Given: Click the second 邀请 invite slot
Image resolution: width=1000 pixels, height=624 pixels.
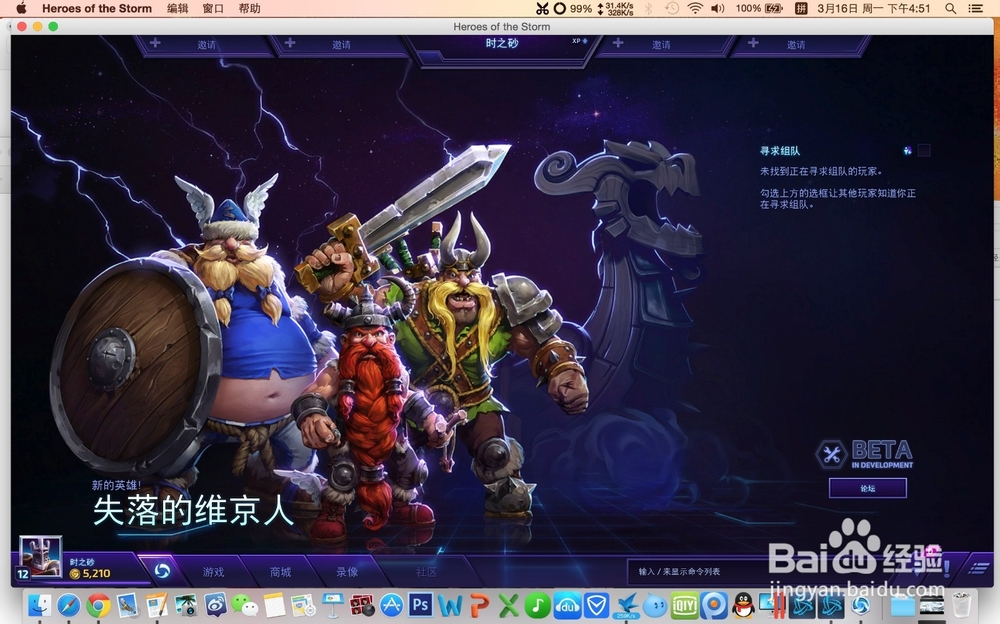Looking at the screenshot, I should 341,45.
